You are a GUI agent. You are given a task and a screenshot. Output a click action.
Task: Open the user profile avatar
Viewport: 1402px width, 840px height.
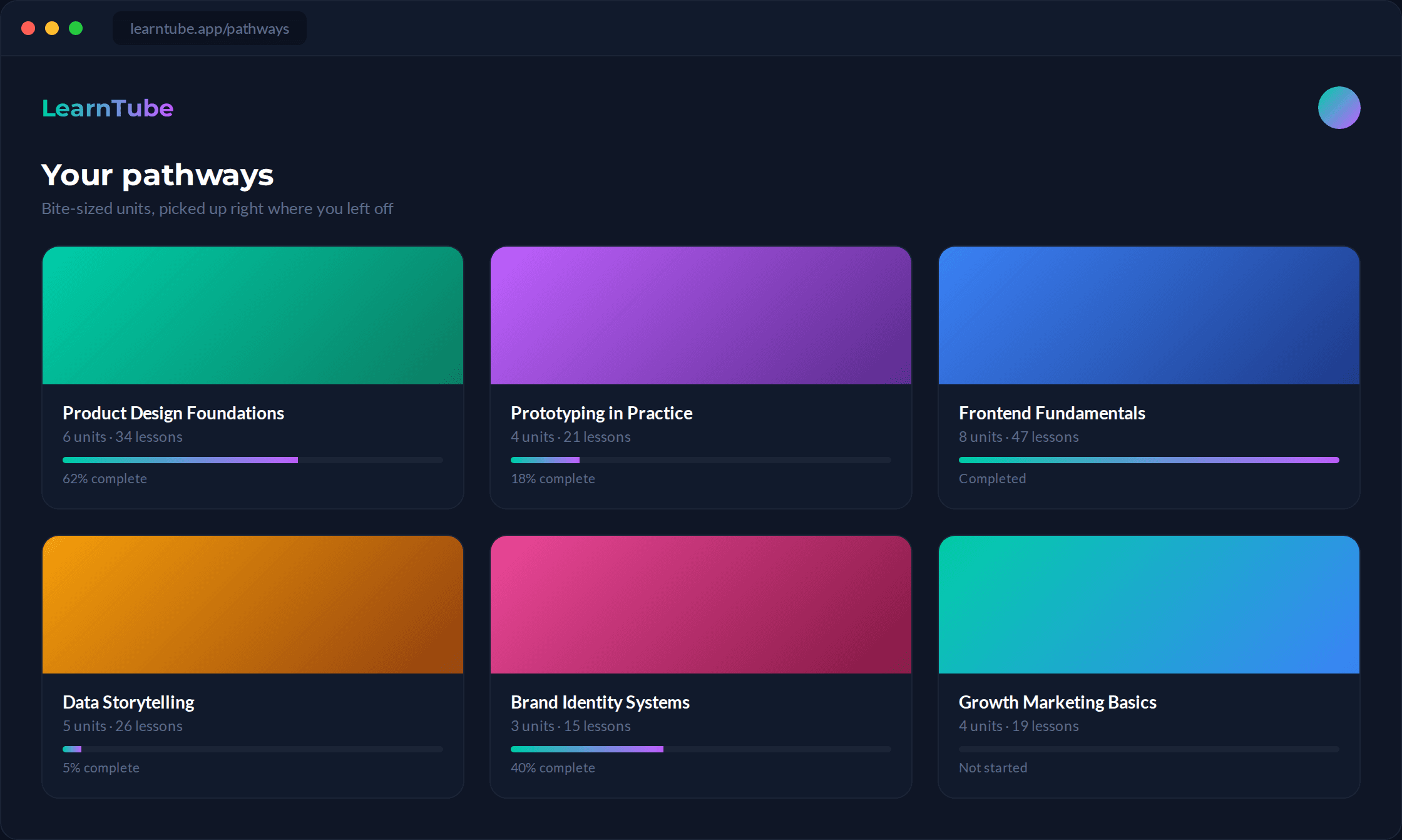pos(1339,108)
